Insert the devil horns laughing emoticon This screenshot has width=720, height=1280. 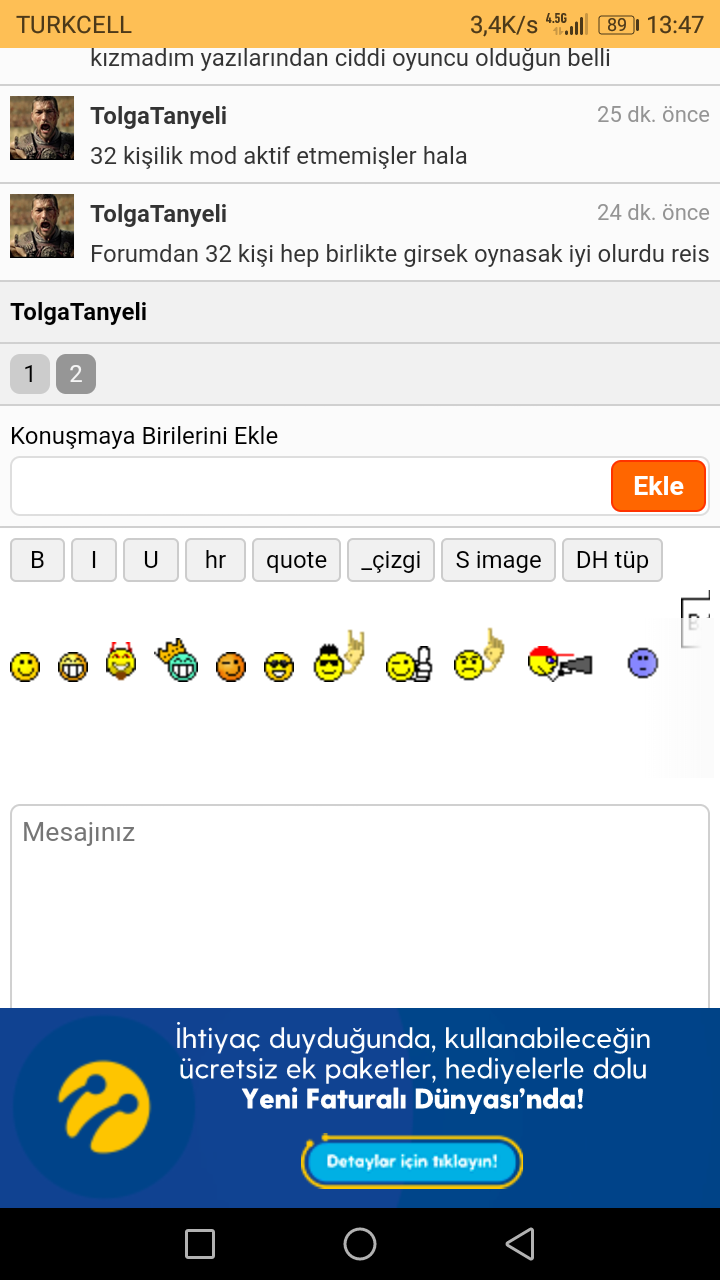pyautogui.click(x=121, y=660)
